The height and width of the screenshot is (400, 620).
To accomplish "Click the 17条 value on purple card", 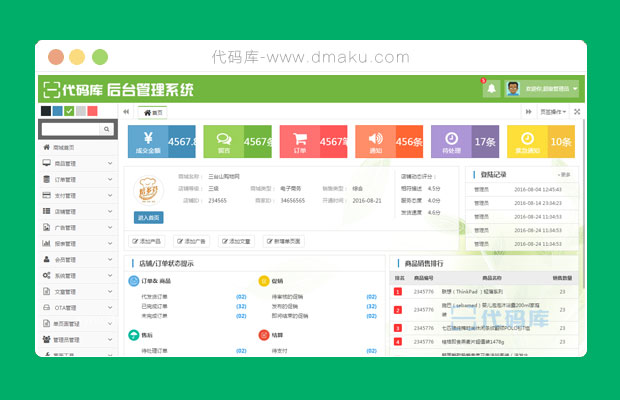I will (485, 142).
